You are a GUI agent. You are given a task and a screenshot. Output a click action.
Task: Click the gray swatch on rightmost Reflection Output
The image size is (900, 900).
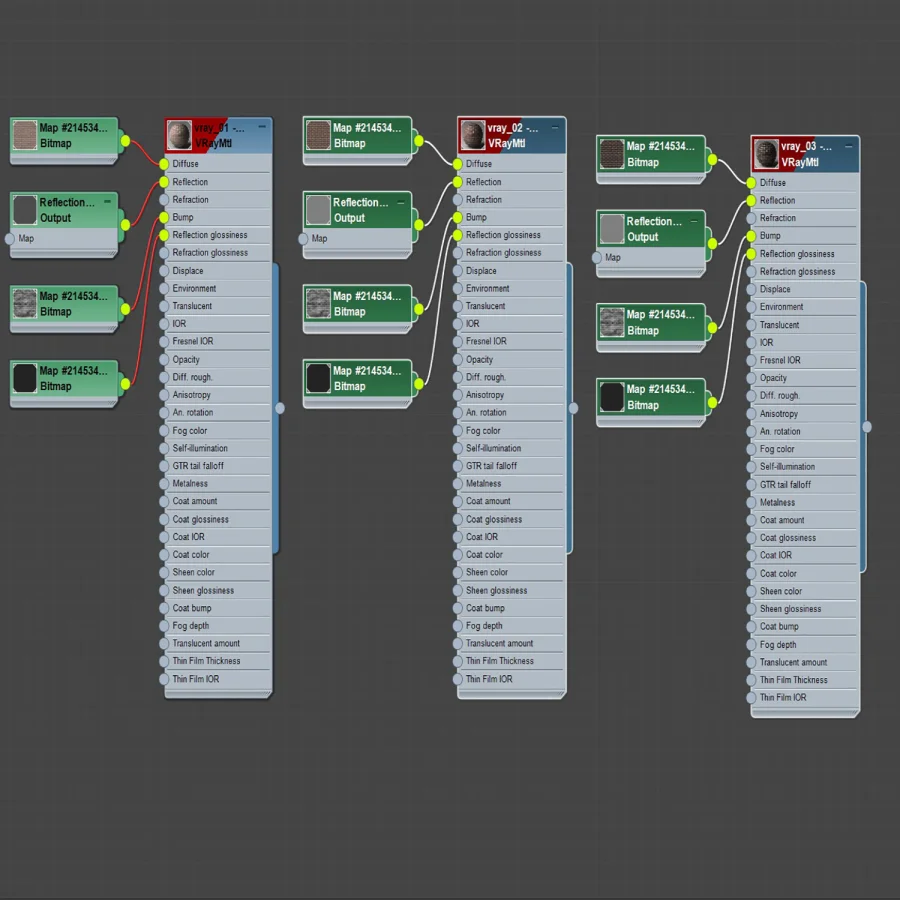(x=612, y=228)
